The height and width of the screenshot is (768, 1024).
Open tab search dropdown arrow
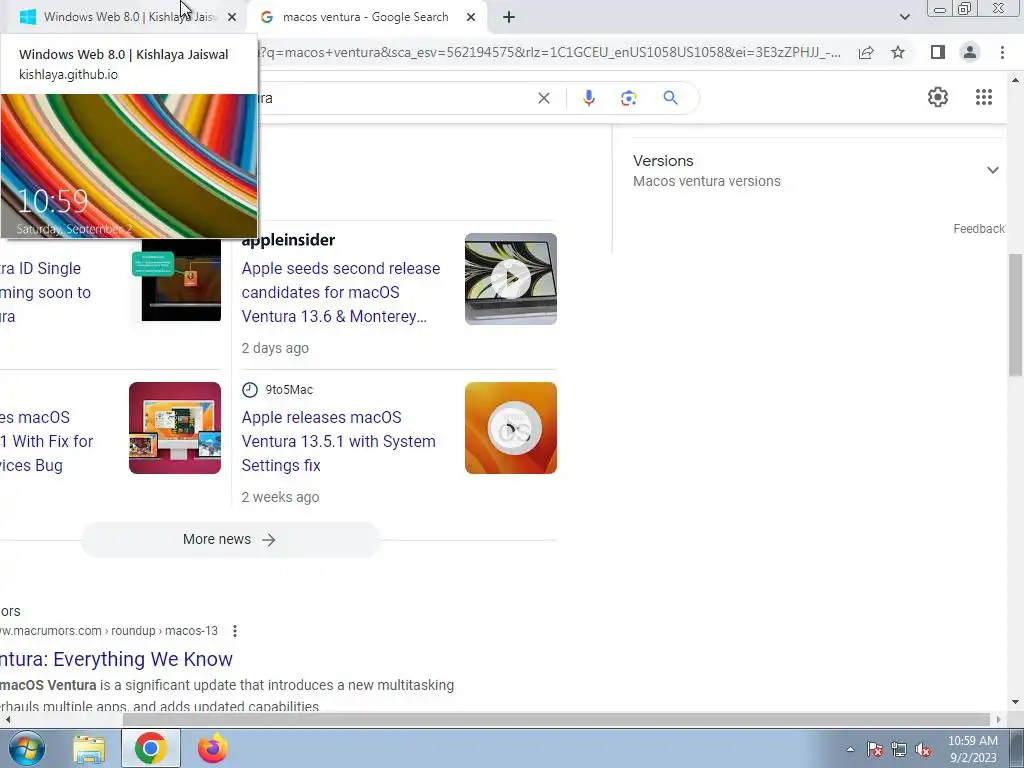904,17
